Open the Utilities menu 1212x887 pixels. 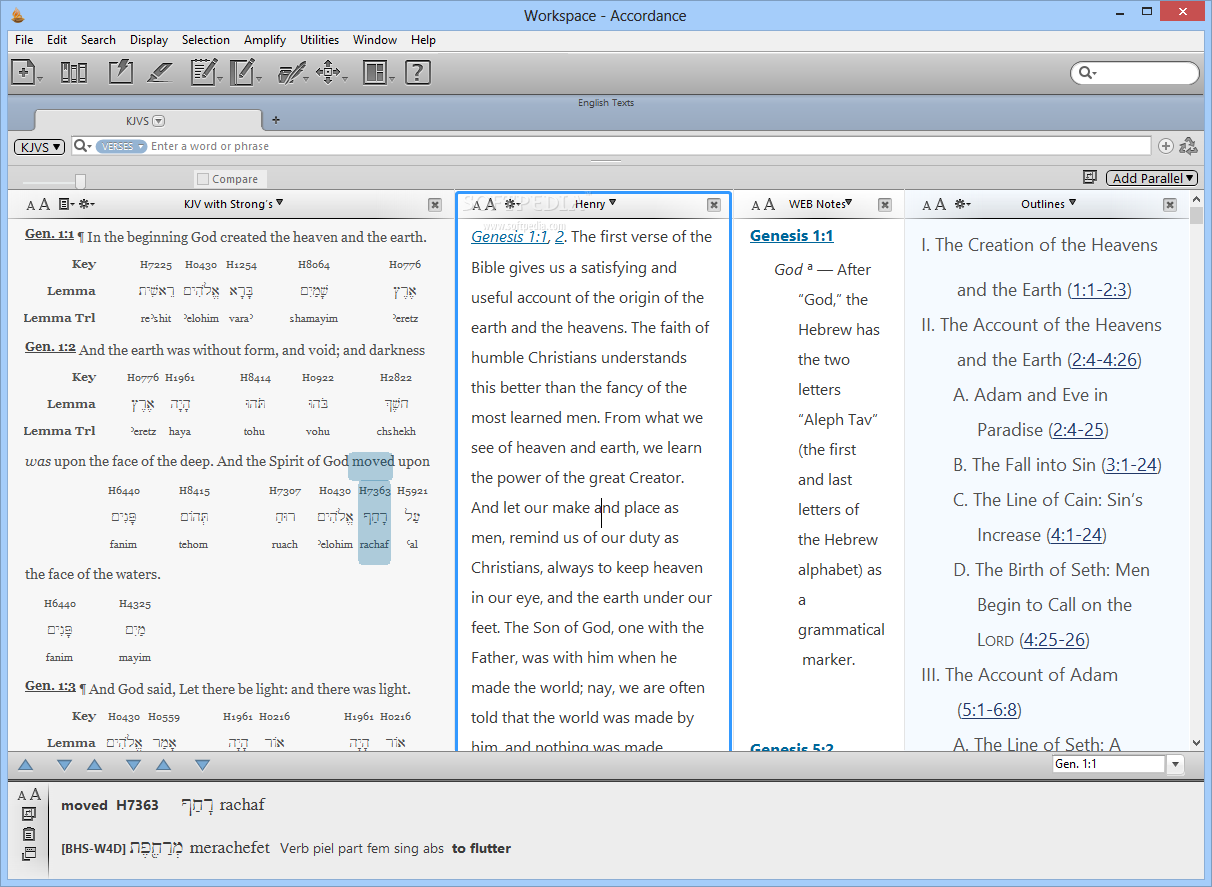point(320,40)
